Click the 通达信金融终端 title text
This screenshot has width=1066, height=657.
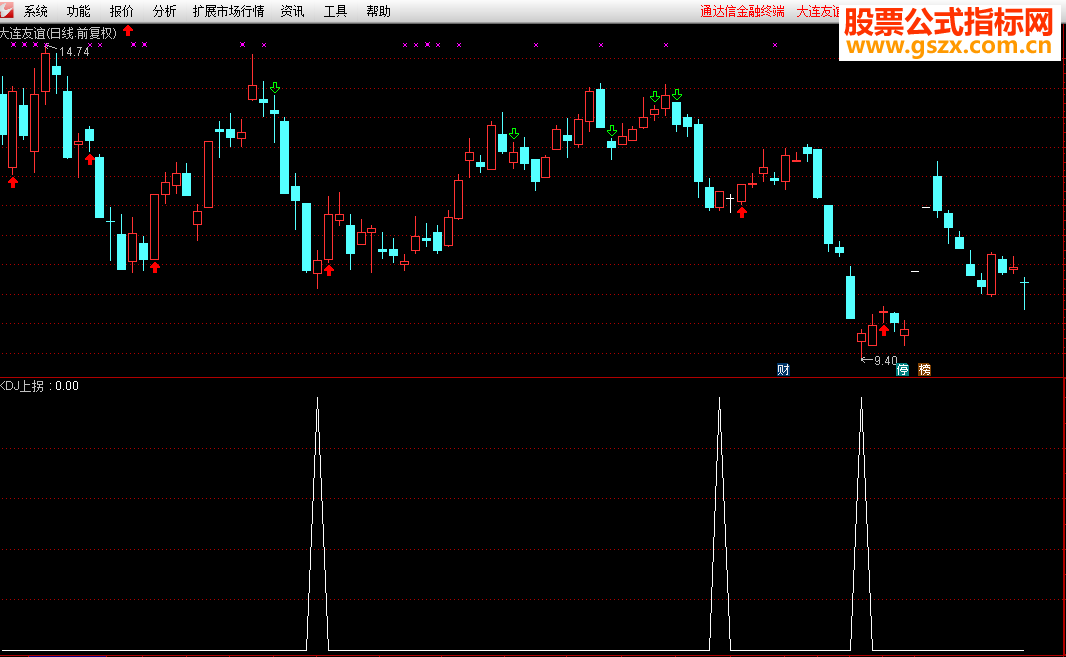(x=742, y=11)
